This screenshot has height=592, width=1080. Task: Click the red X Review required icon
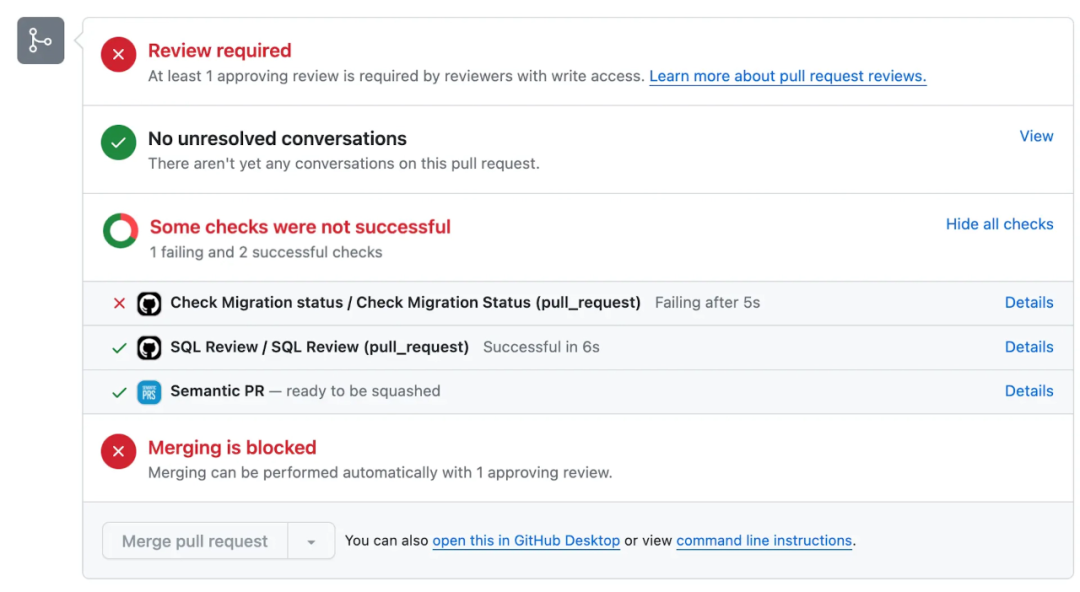tap(118, 55)
